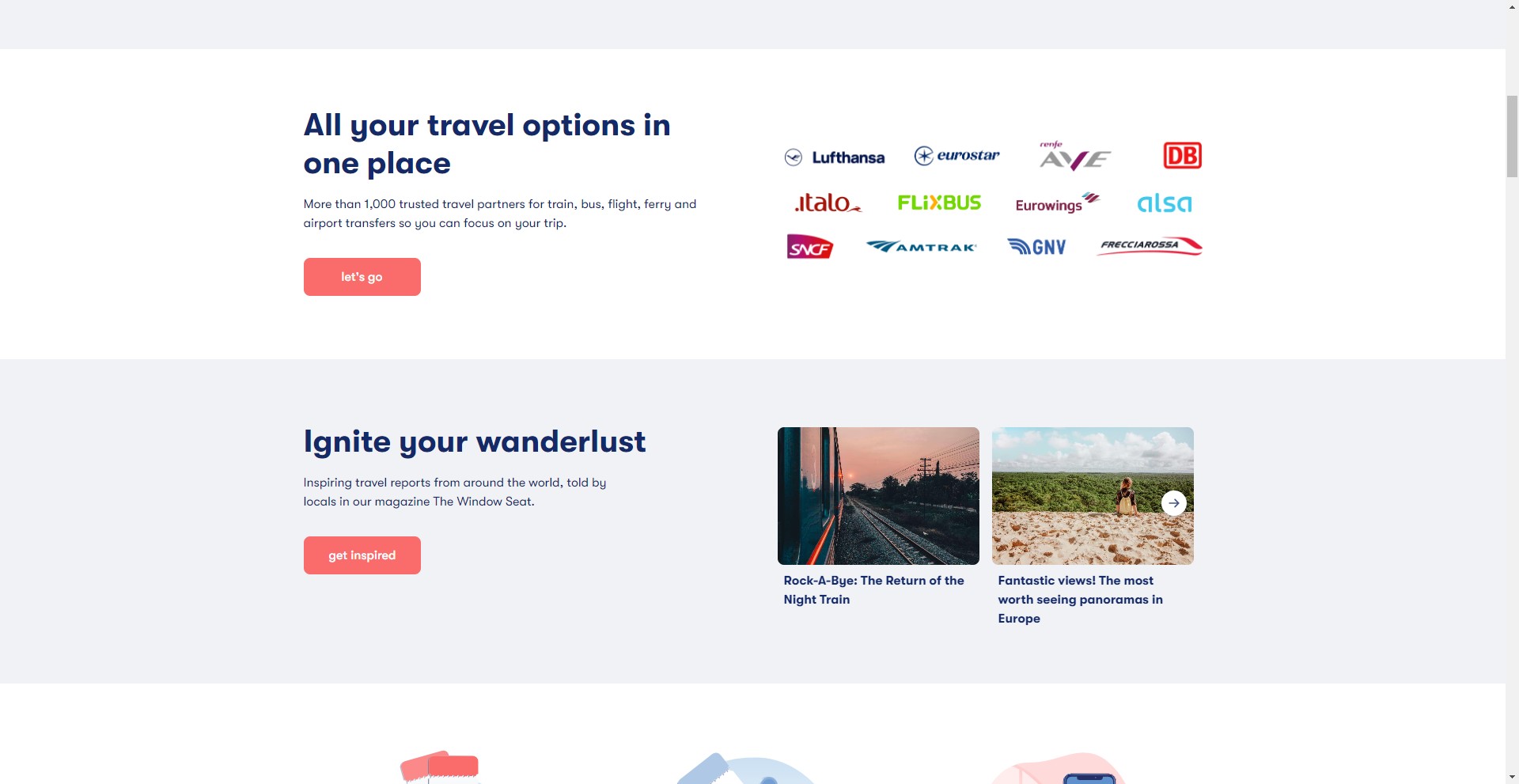Click the Alsa logo
The width and height of the screenshot is (1519, 784).
1164,203
